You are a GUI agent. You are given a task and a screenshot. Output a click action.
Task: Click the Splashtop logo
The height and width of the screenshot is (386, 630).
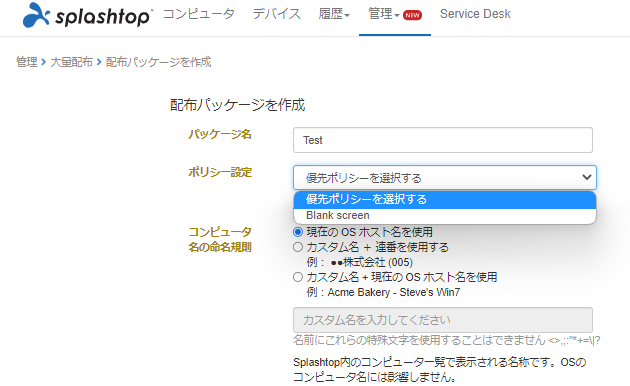(x=87, y=15)
